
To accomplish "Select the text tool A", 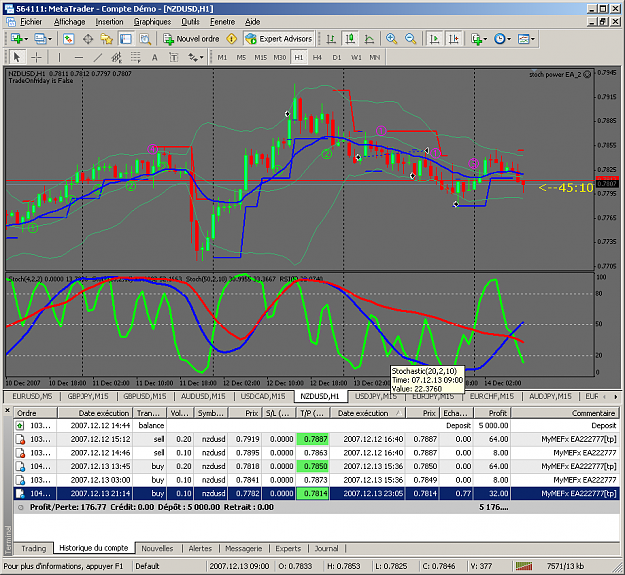I will click(155, 57).
